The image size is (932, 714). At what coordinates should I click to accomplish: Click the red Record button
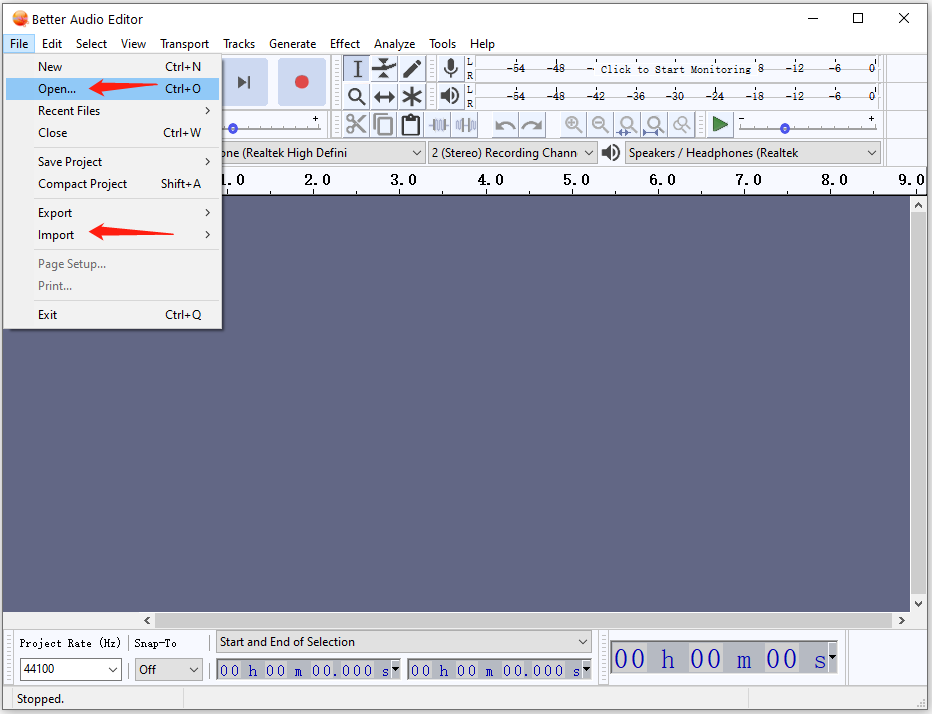coord(301,82)
